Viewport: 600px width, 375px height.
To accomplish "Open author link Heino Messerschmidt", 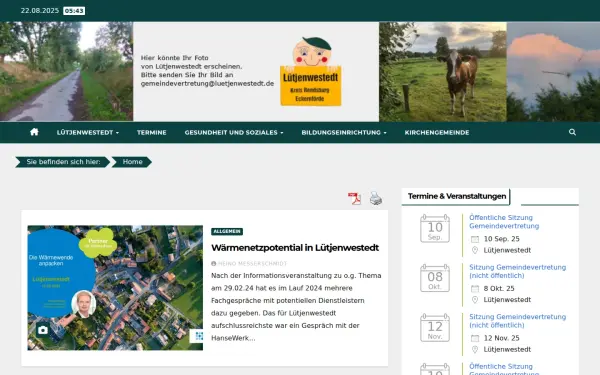I will [252, 264].
